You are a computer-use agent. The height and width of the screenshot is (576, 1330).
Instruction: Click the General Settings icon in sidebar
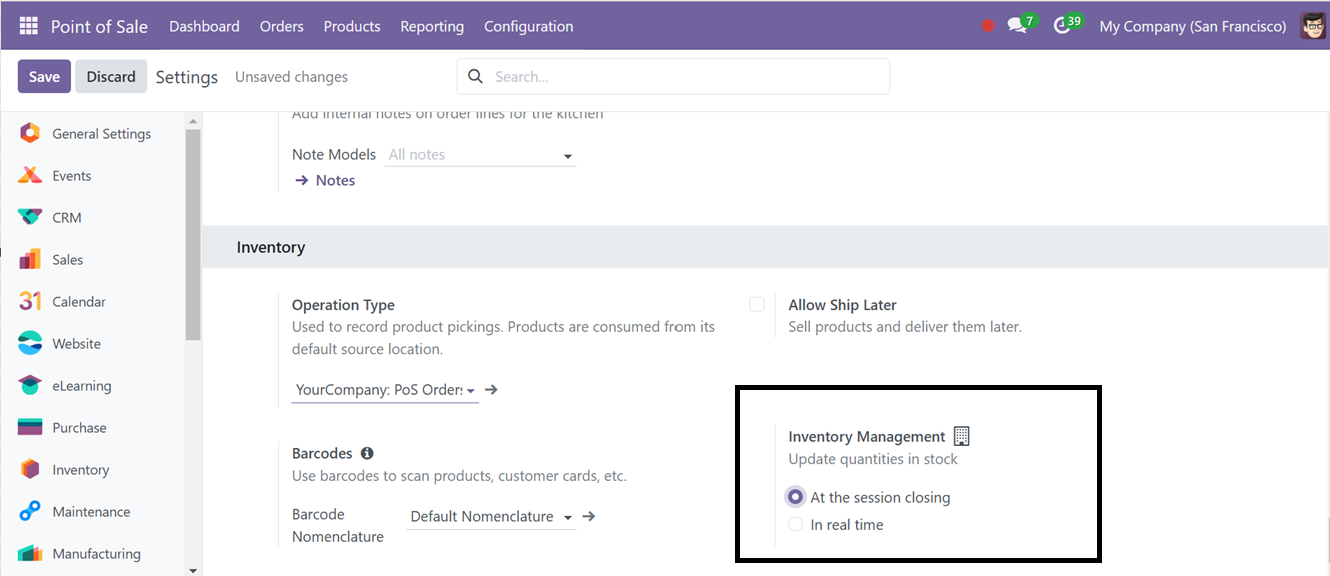pos(30,133)
